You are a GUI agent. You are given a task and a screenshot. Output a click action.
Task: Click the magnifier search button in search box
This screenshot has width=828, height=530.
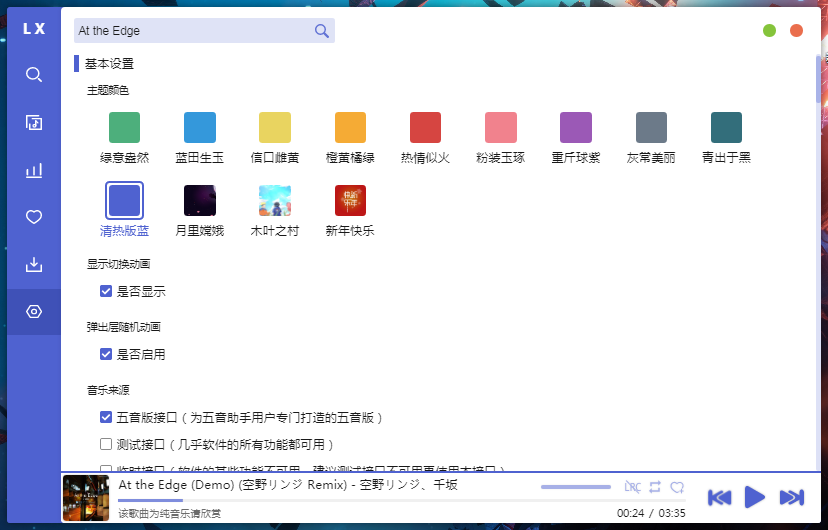tap(322, 31)
